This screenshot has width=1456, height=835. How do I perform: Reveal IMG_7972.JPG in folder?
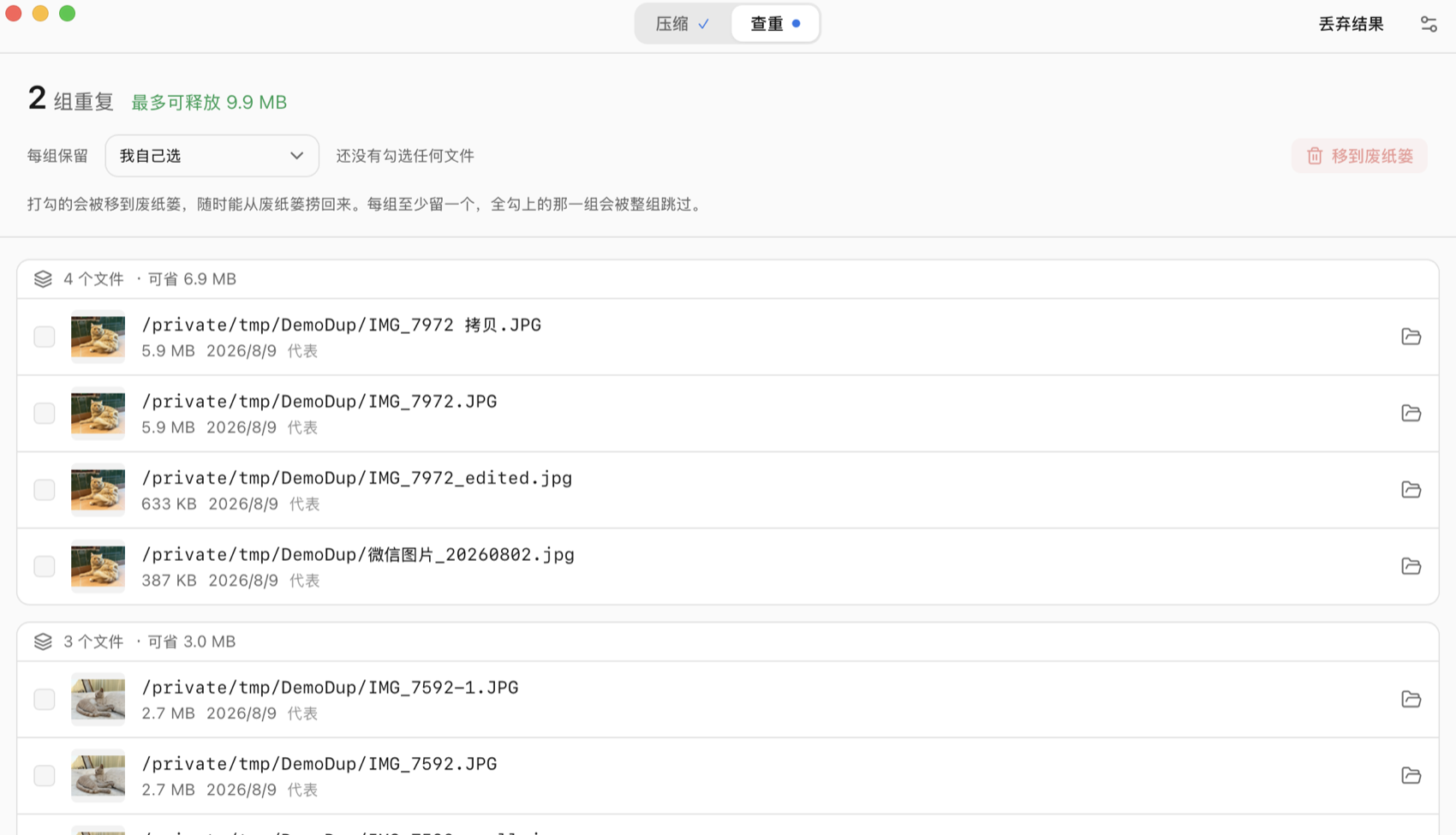1411,413
